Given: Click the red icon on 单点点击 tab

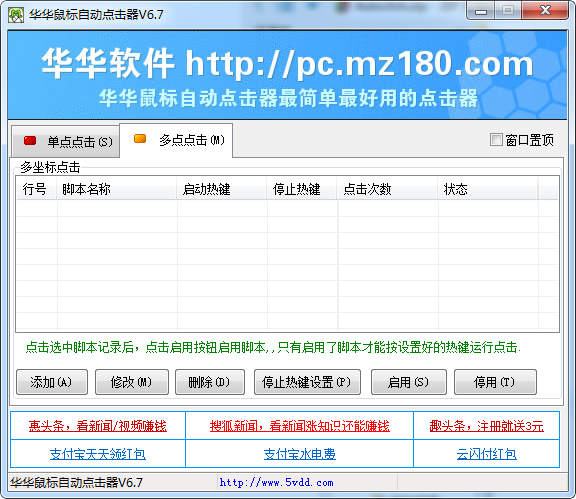Looking at the screenshot, I should tap(30, 140).
